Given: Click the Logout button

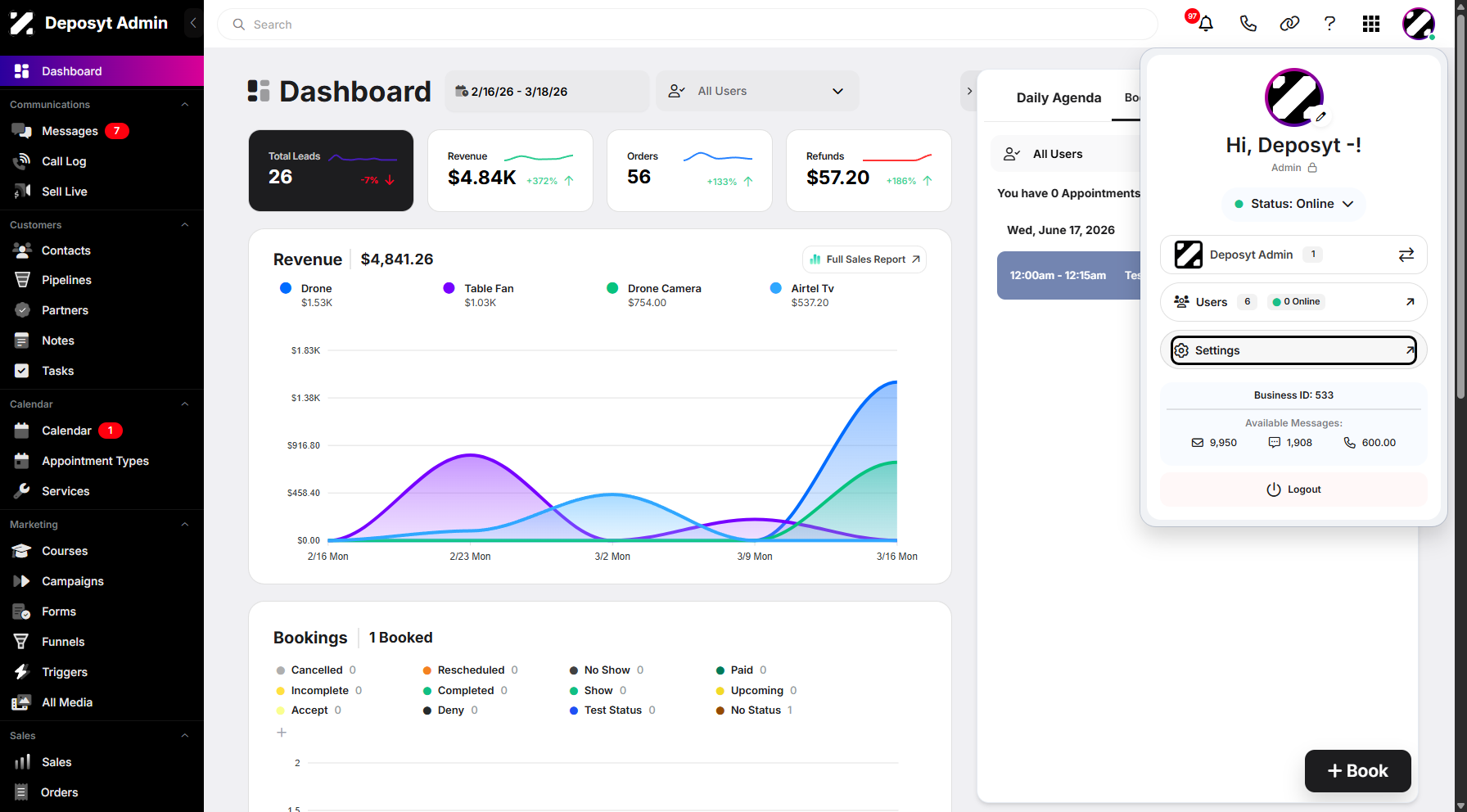Looking at the screenshot, I should [x=1293, y=489].
